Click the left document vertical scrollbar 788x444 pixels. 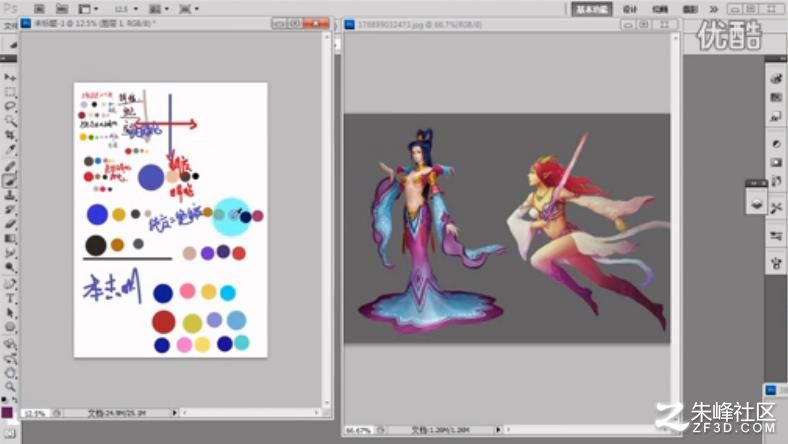pos(327,219)
